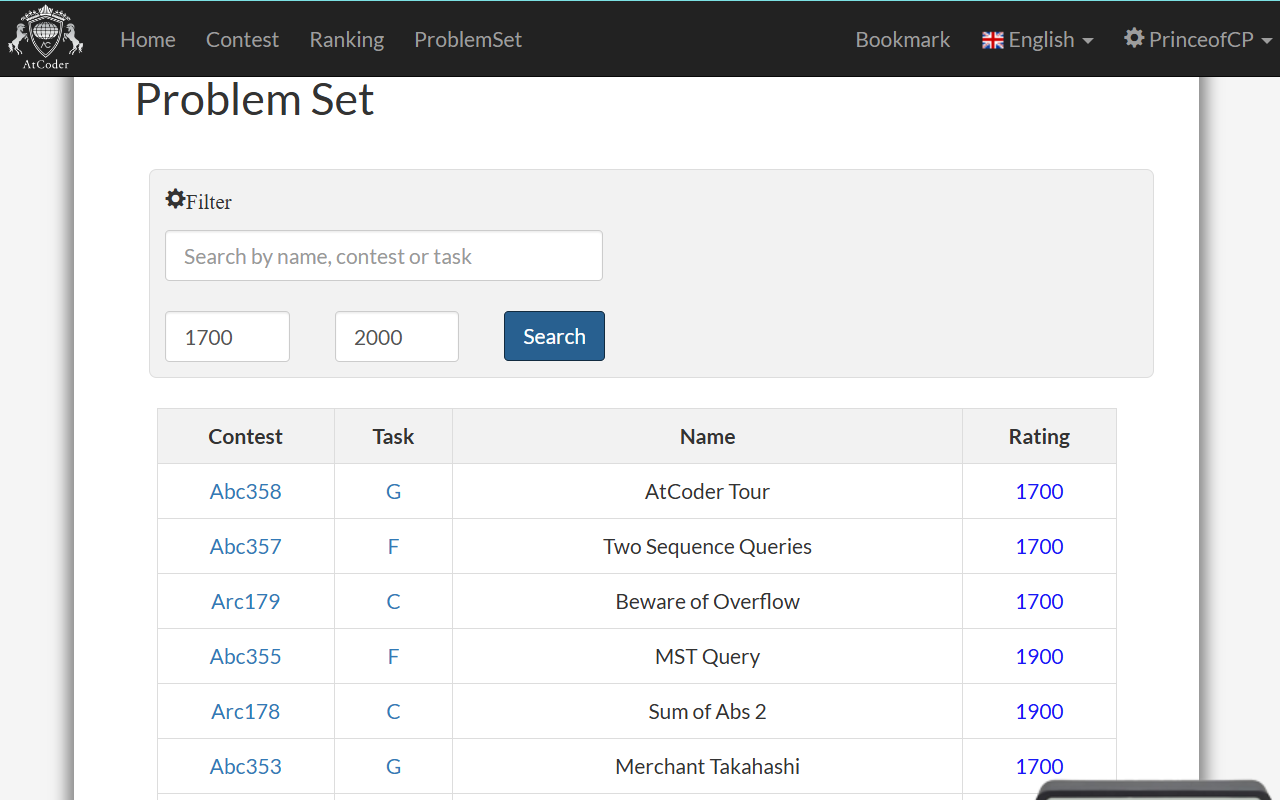Select ProblemSet in the navigation bar
Image resolution: width=1280 pixels, height=800 pixels.
click(x=468, y=40)
